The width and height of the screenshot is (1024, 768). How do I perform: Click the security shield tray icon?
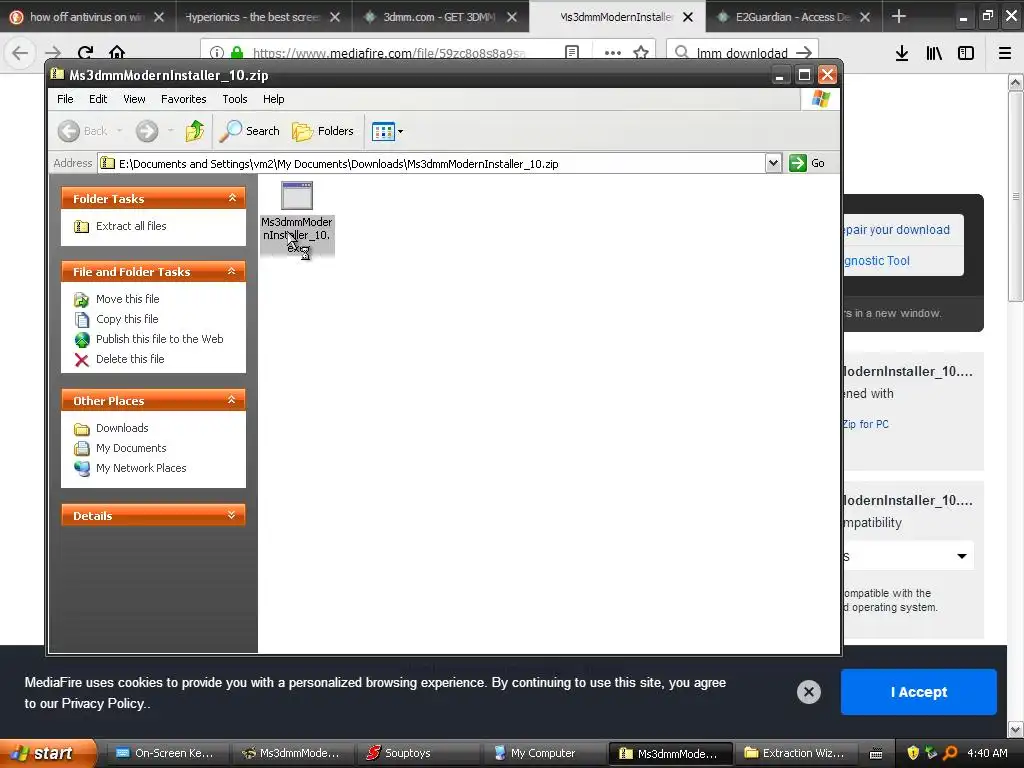pos(913,753)
